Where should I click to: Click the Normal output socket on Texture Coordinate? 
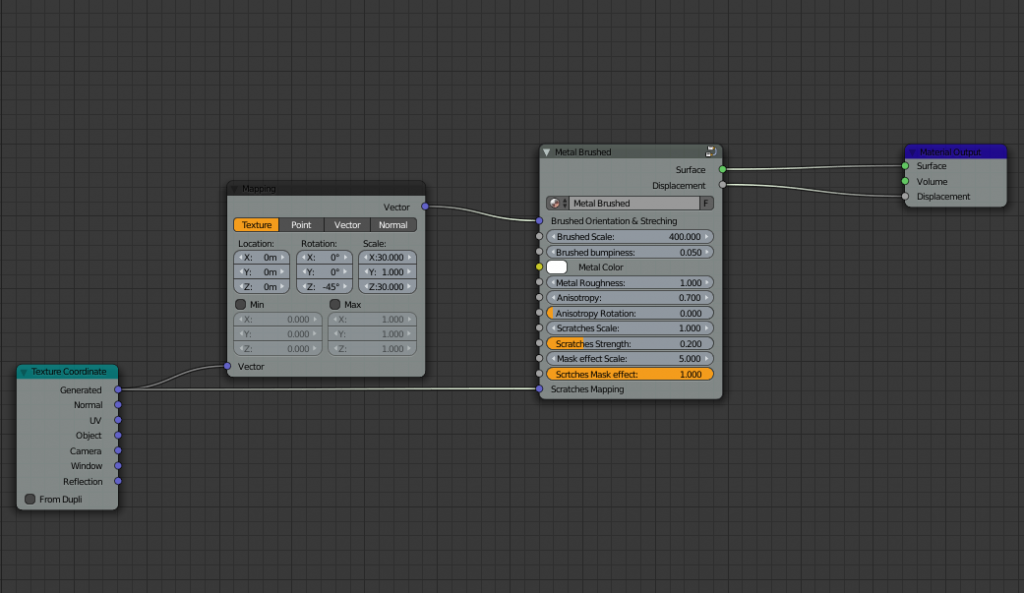click(118, 405)
